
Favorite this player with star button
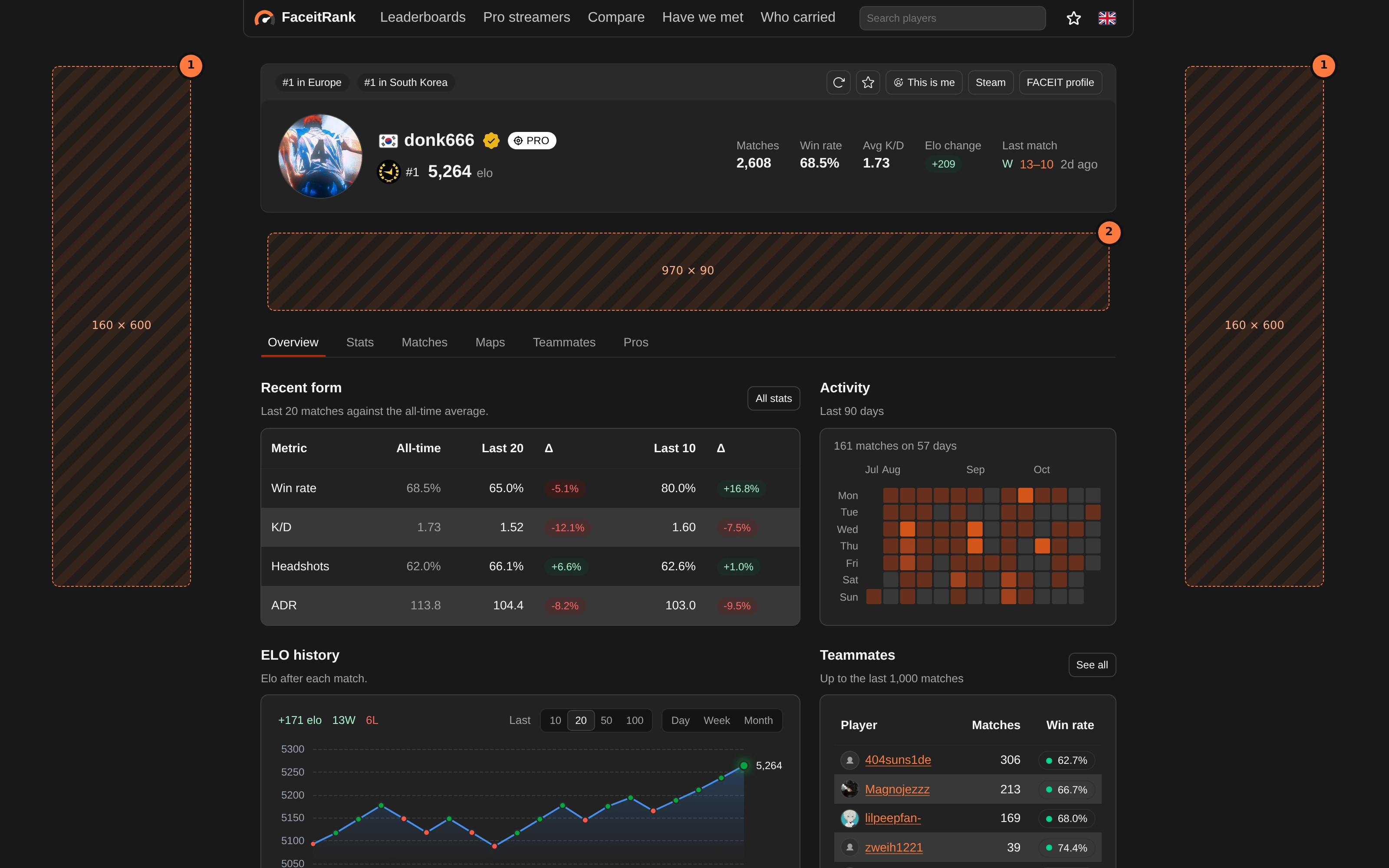(x=868, y=82)
